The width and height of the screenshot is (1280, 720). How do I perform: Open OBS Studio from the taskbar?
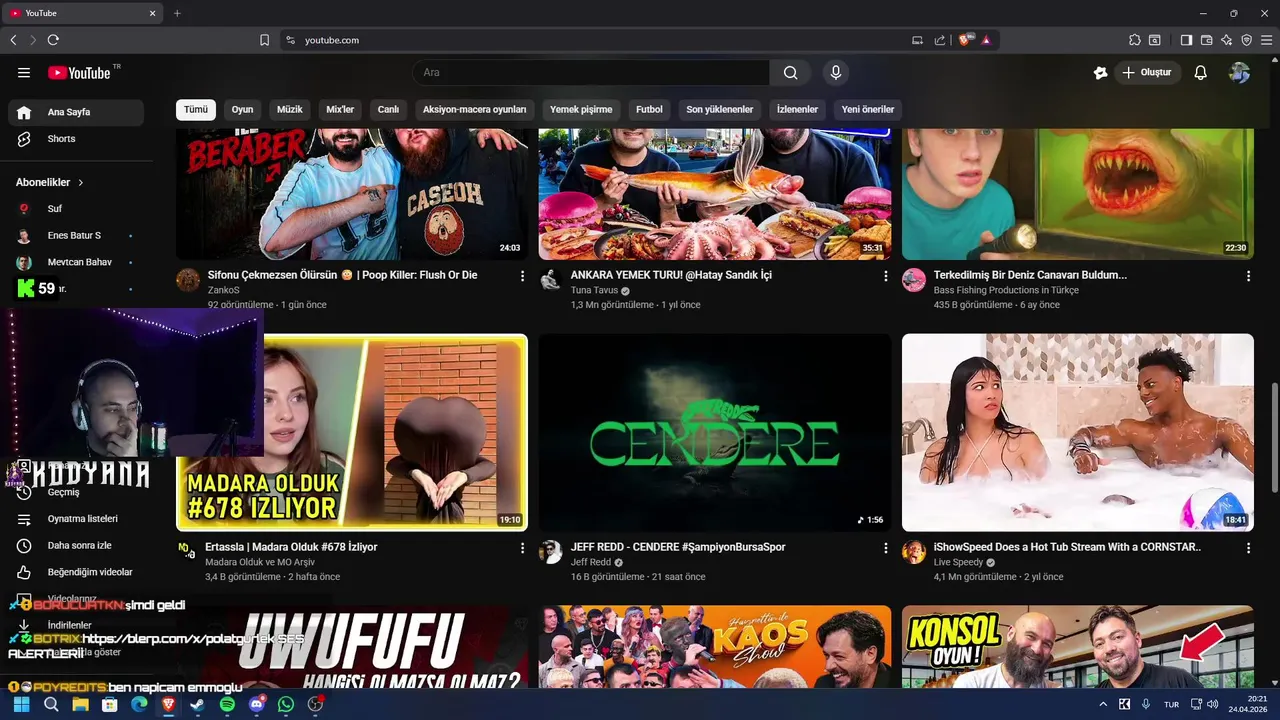pyautogui.click(x=315, y=705)
